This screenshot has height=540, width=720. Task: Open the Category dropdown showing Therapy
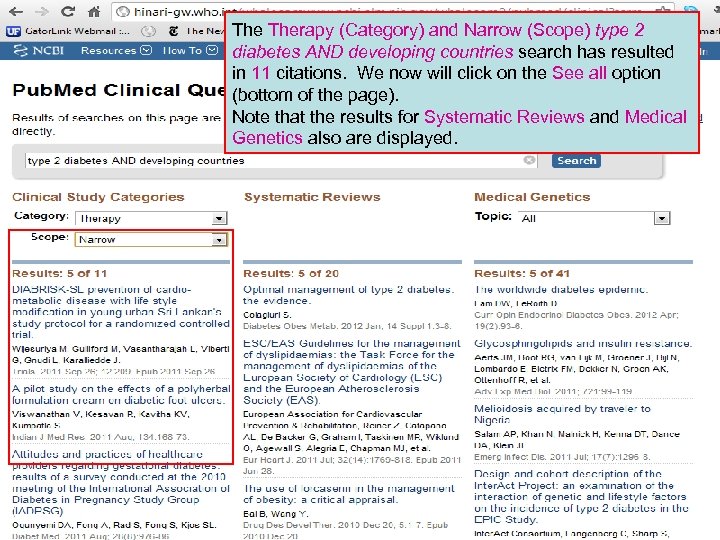click(151, 218)
